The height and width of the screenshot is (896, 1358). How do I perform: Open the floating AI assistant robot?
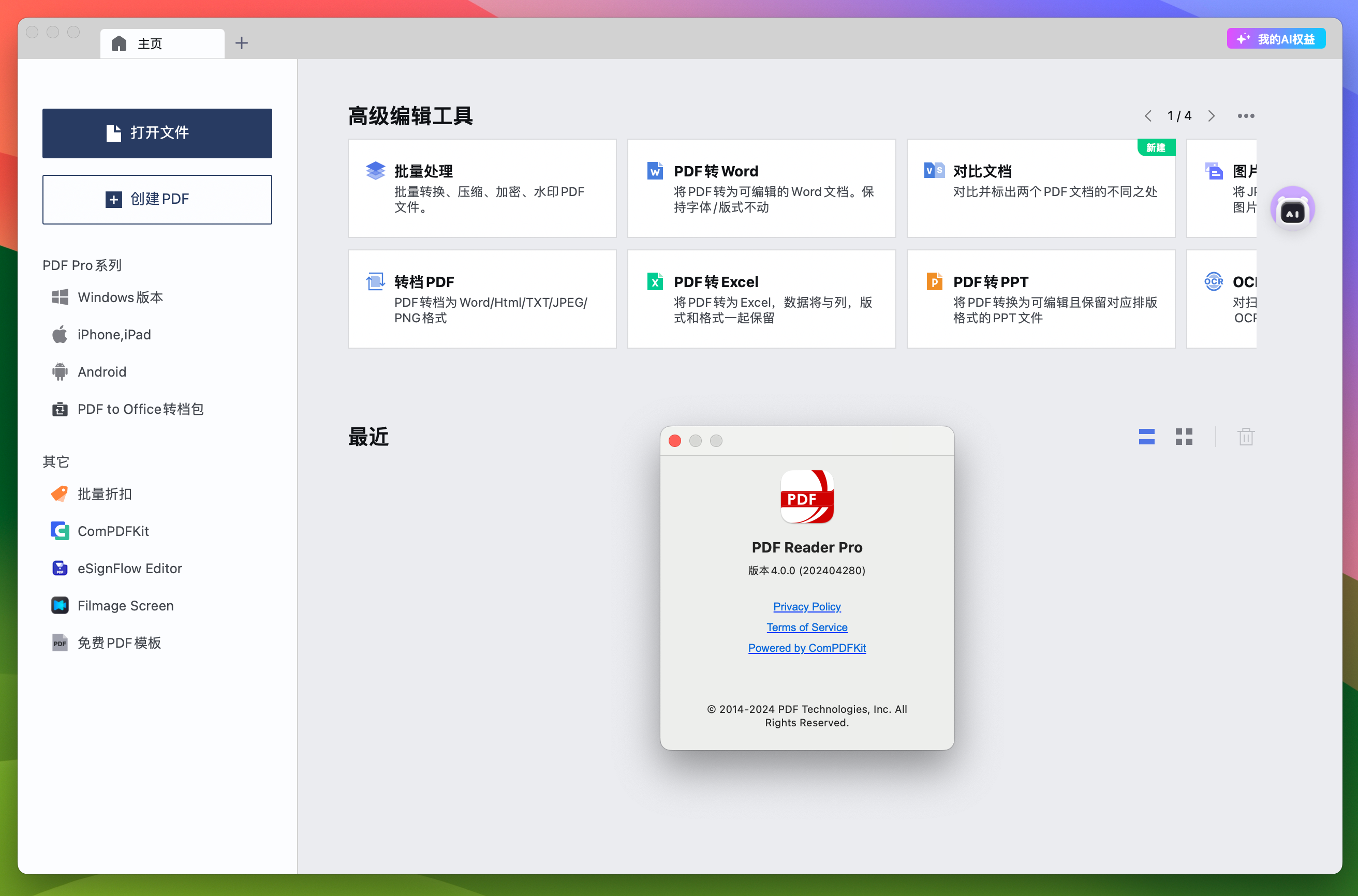pyautogui.click(x=1292, y=208)
